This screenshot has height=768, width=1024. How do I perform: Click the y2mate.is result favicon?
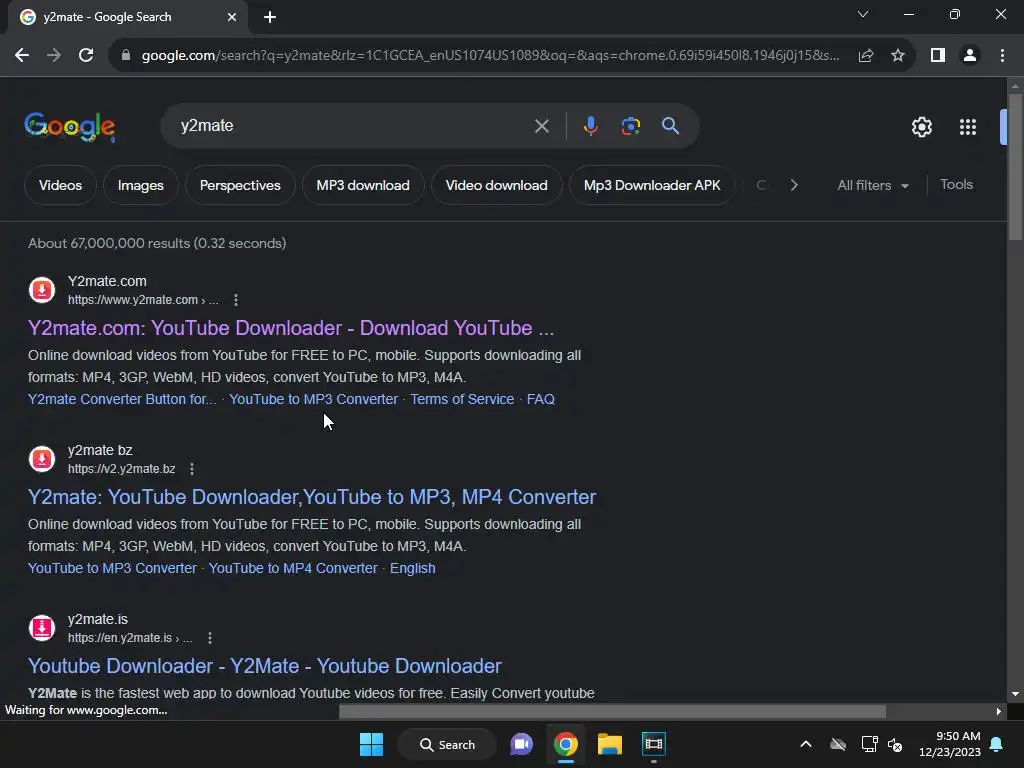(42, 628)
